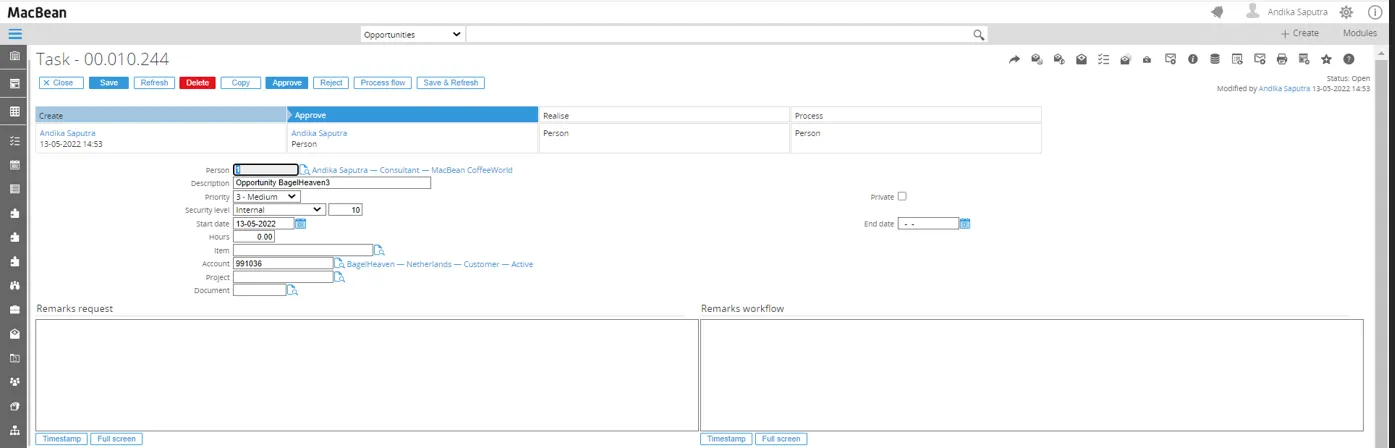1395x448 pixels.
Task: Click the search magnifier icon
Action: point(979,34)
